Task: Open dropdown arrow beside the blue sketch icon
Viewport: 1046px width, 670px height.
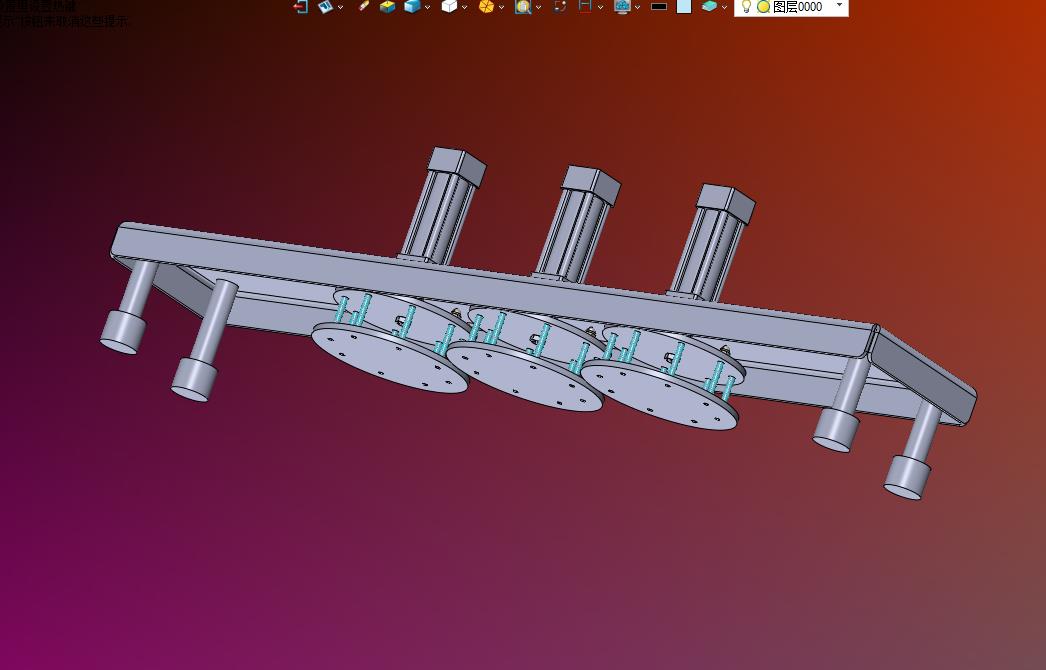Action: (340, 7)
